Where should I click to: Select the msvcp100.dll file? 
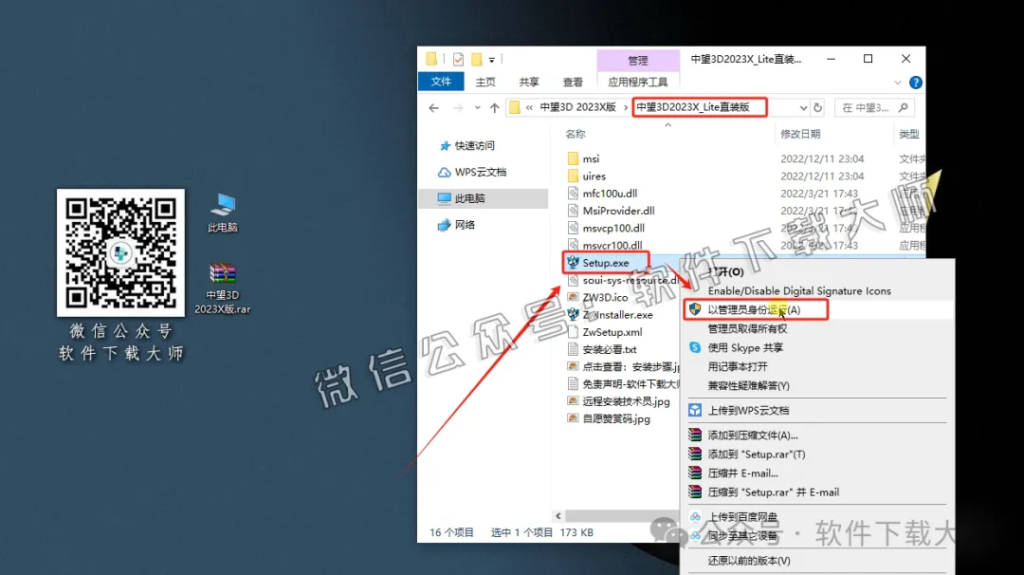[x=613, y=228]
